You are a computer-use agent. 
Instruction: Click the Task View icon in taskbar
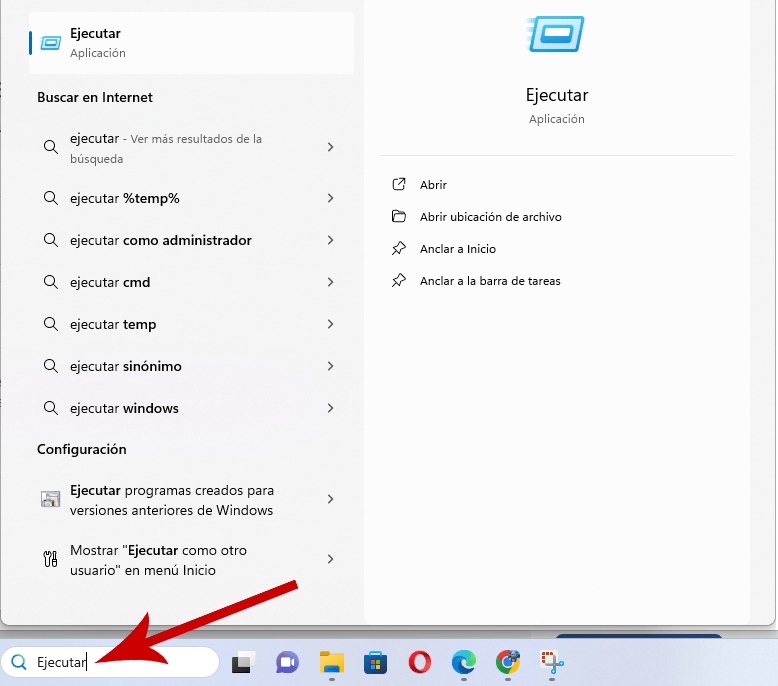[x=243, y=662]
